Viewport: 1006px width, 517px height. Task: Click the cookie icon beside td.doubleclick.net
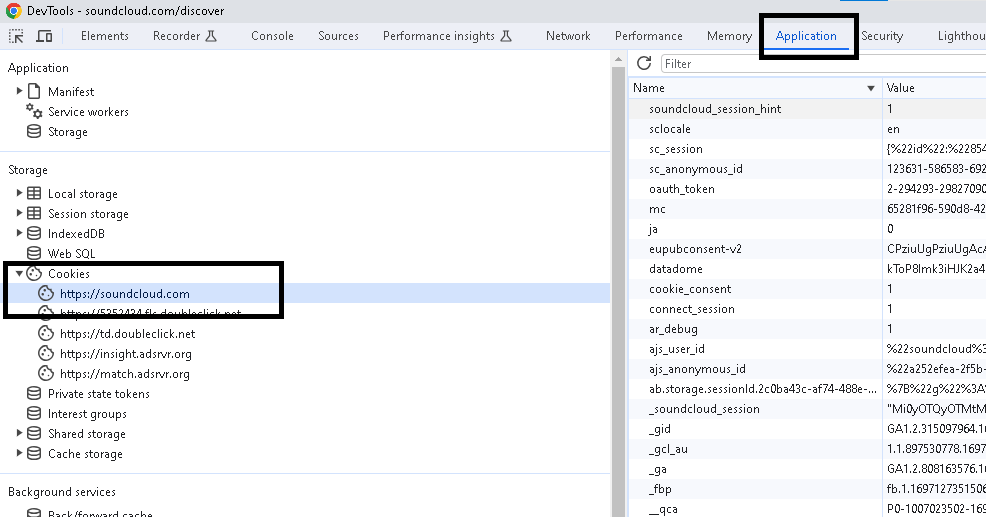[46, 334]
